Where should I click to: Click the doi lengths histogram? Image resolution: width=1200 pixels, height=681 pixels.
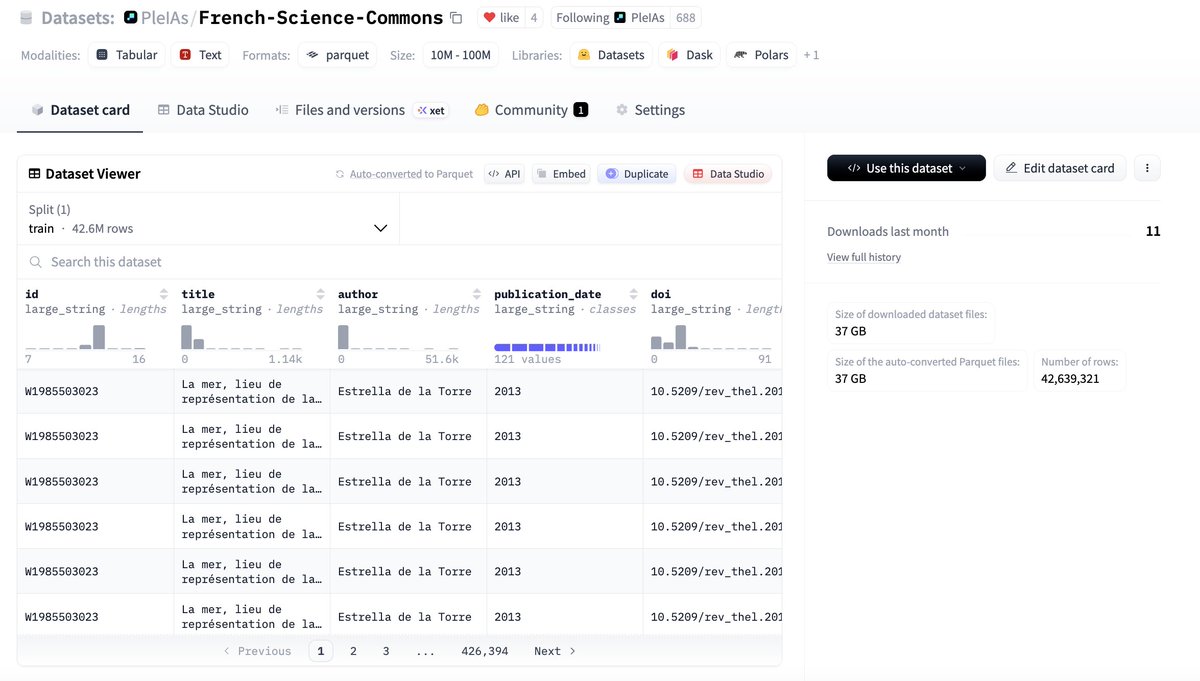[711, 337]
